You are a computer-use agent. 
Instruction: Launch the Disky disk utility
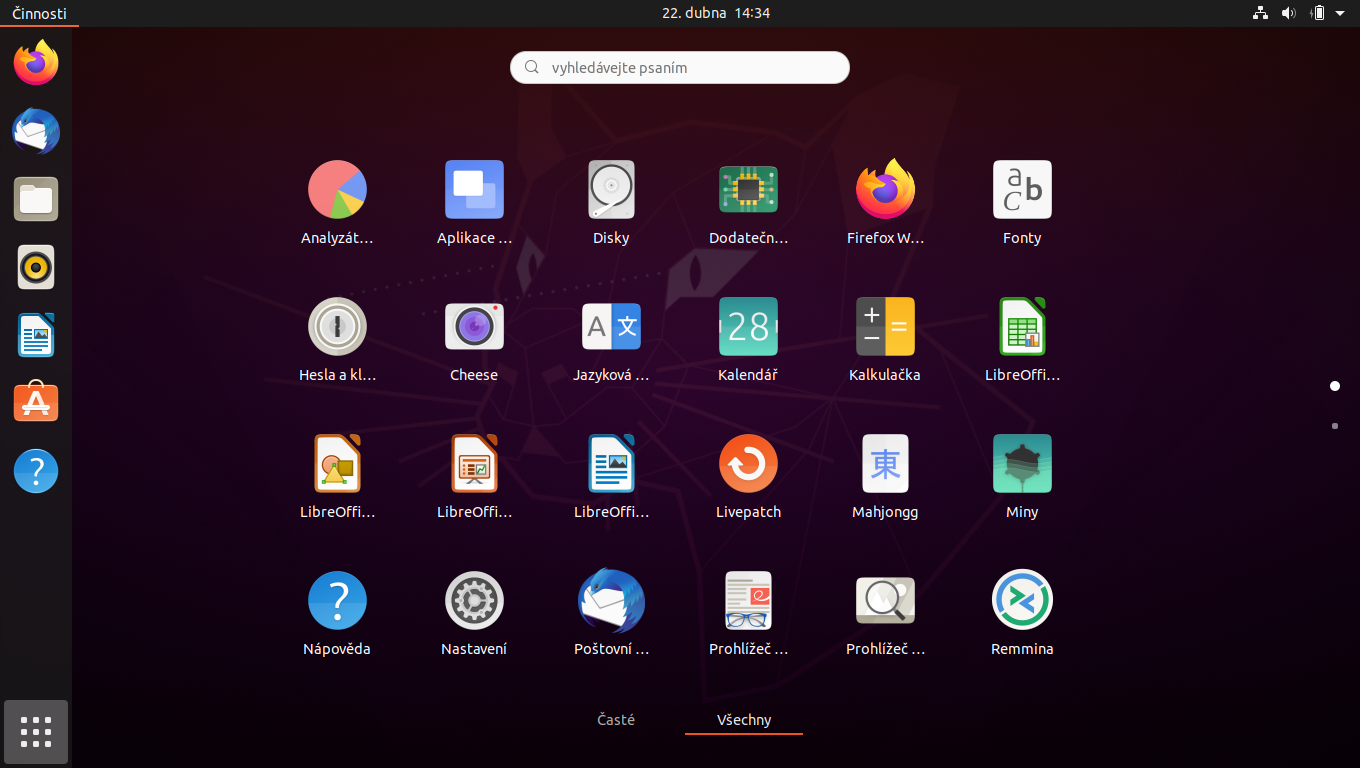coord(611,189)
